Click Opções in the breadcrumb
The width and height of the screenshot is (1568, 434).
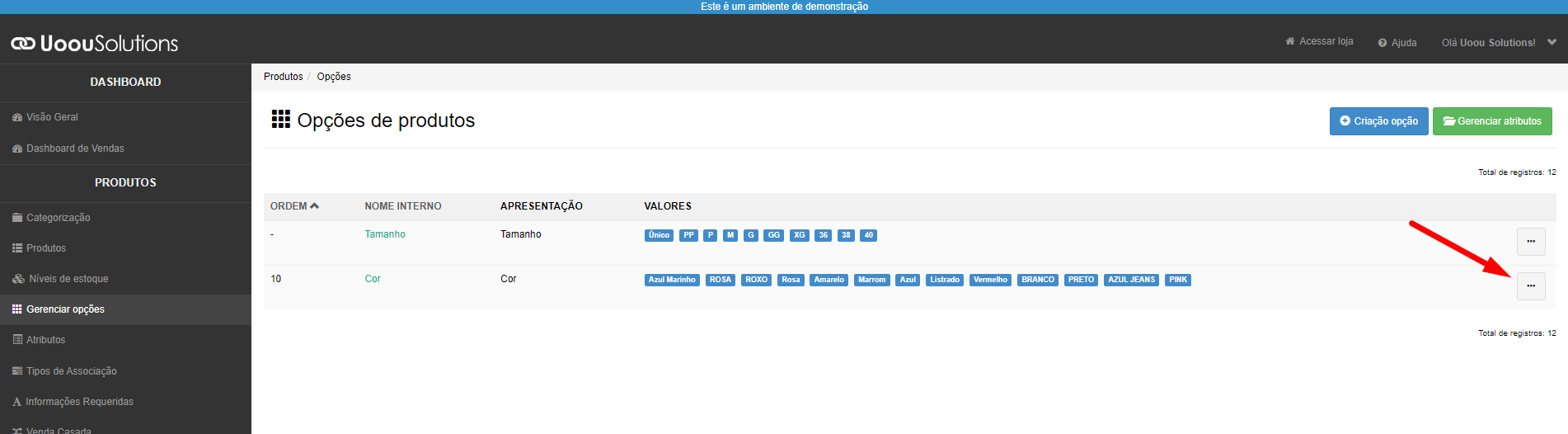coord(334,77)
